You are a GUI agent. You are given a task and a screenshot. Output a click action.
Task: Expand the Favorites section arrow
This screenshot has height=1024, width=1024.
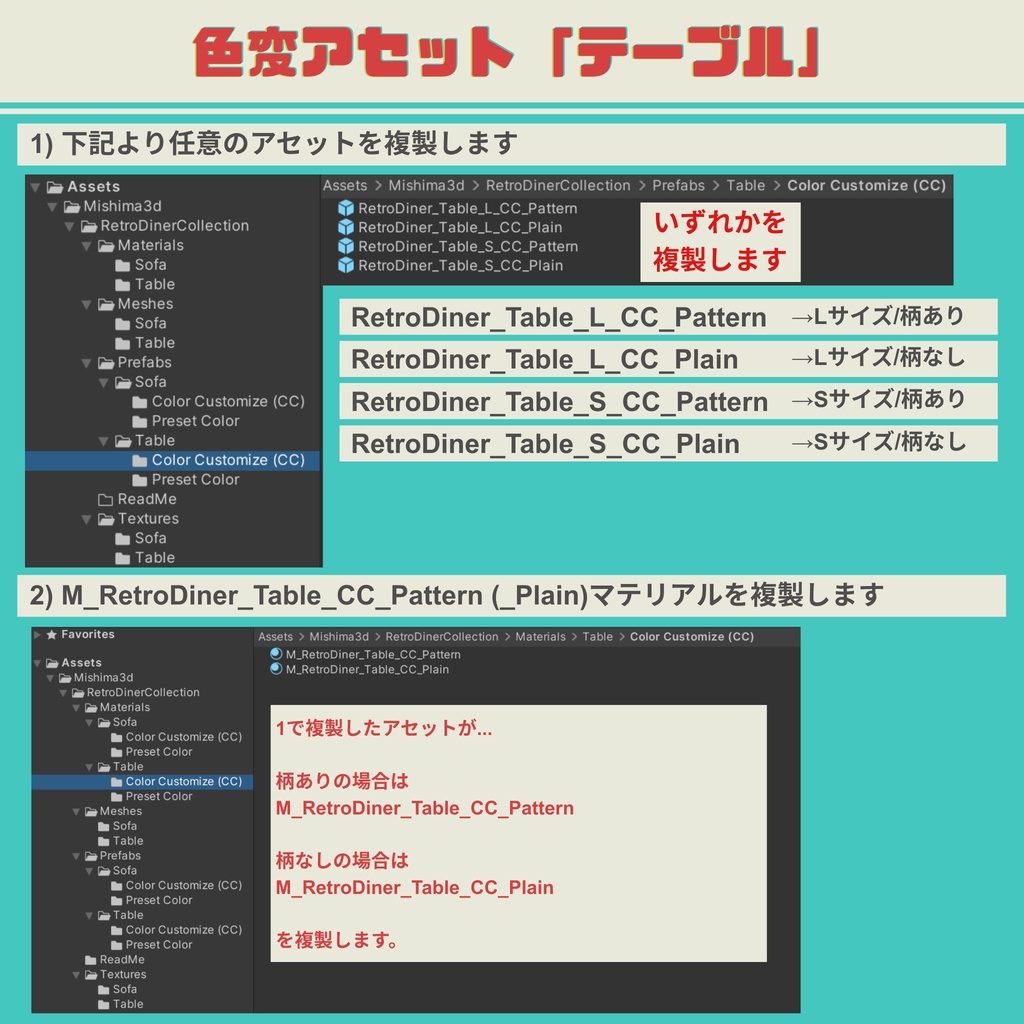click(x=38, y=634)
